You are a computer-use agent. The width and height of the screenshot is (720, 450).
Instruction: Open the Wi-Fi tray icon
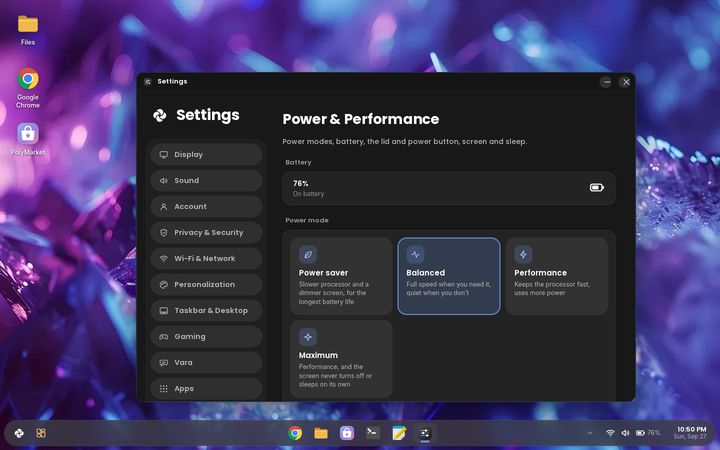[x=610, y=433]
